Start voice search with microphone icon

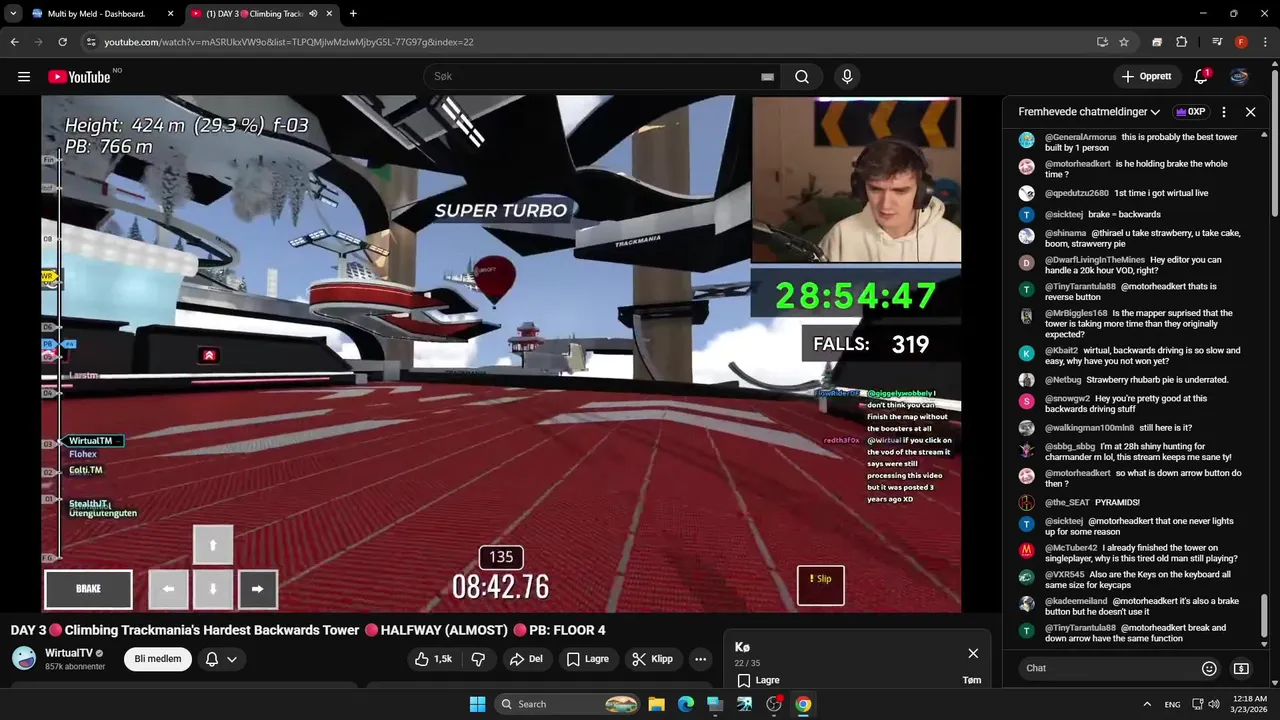pyautogui.click(x=847, y=77)
